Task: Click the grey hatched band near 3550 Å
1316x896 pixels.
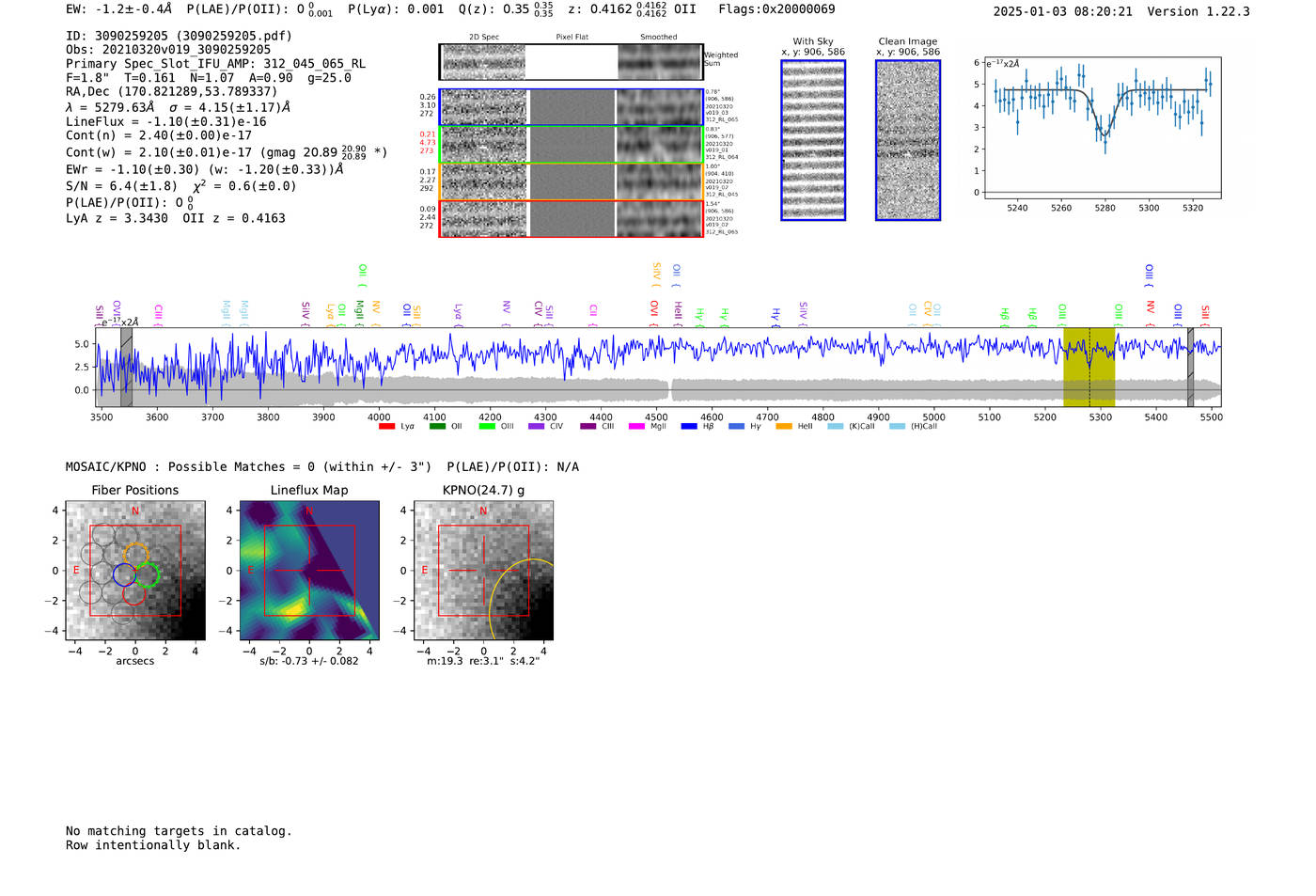Action: [126, 367]
